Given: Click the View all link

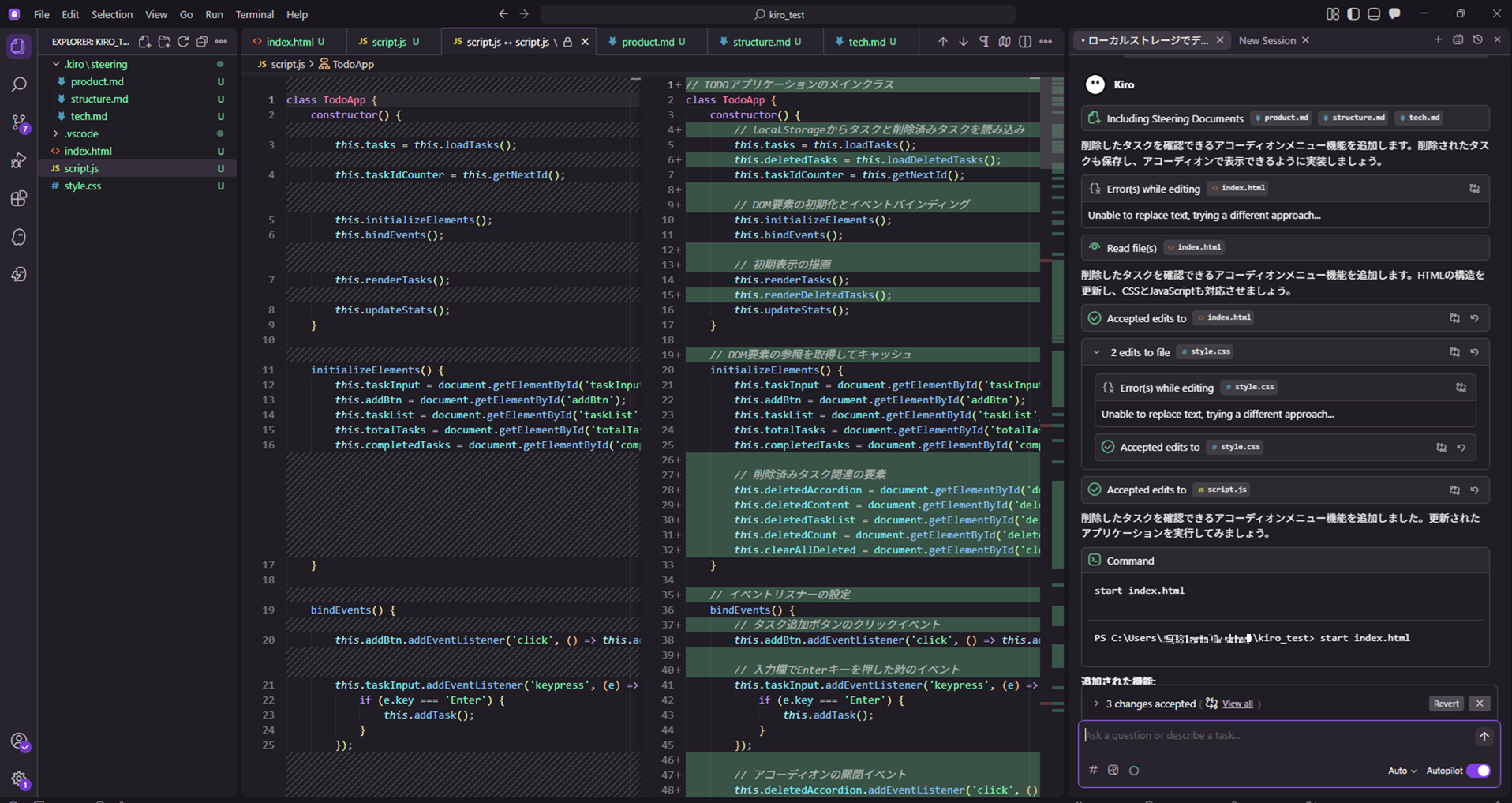Looking at the screenshot, I should (1237, 704).
